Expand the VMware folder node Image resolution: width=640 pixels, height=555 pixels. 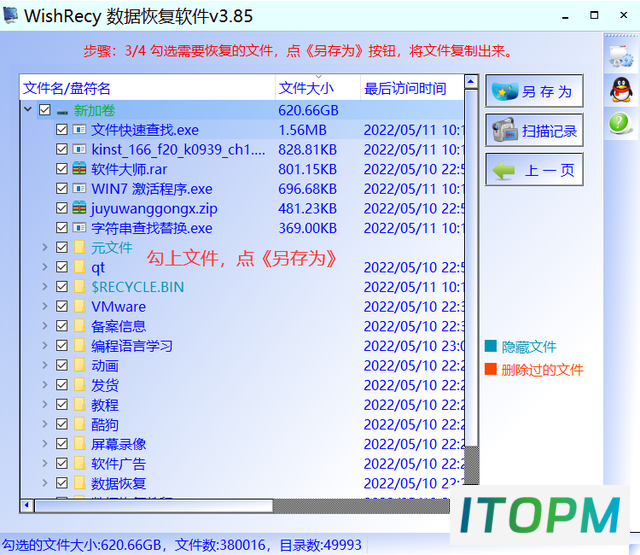coord(45,306)
